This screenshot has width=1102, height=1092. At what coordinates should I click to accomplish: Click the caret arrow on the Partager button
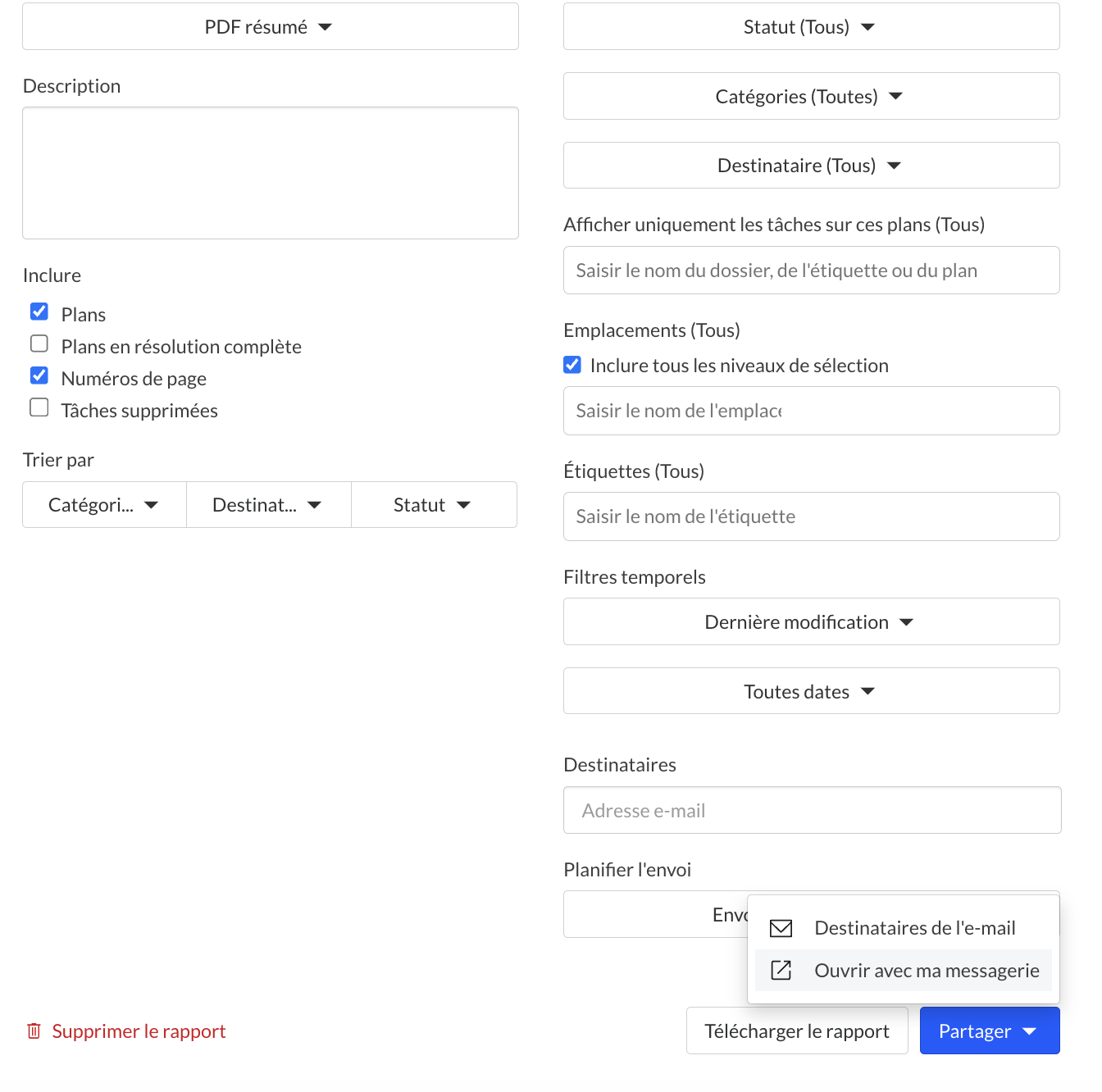[1030, 1031]
